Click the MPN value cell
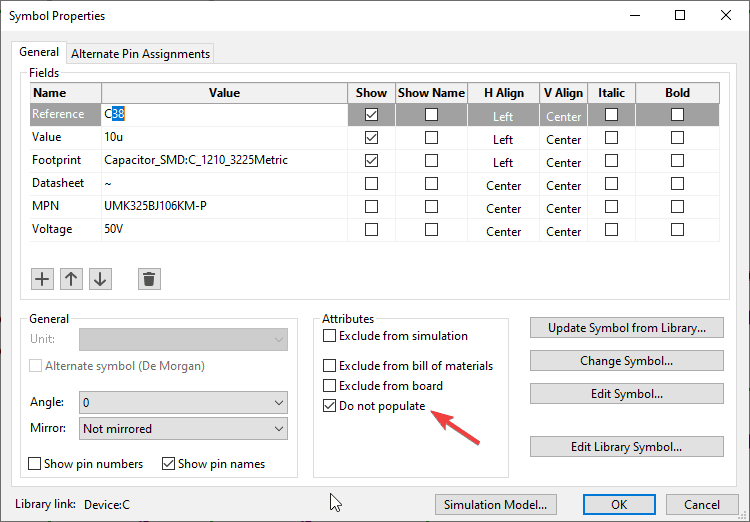This screenshot has height=522, width=750. pyautogui.click(x=224, y=208)
